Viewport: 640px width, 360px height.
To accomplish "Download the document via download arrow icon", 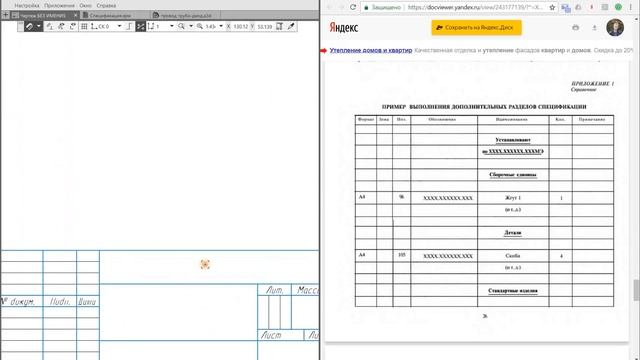I will pyautogui.click(x=594, y=27).
